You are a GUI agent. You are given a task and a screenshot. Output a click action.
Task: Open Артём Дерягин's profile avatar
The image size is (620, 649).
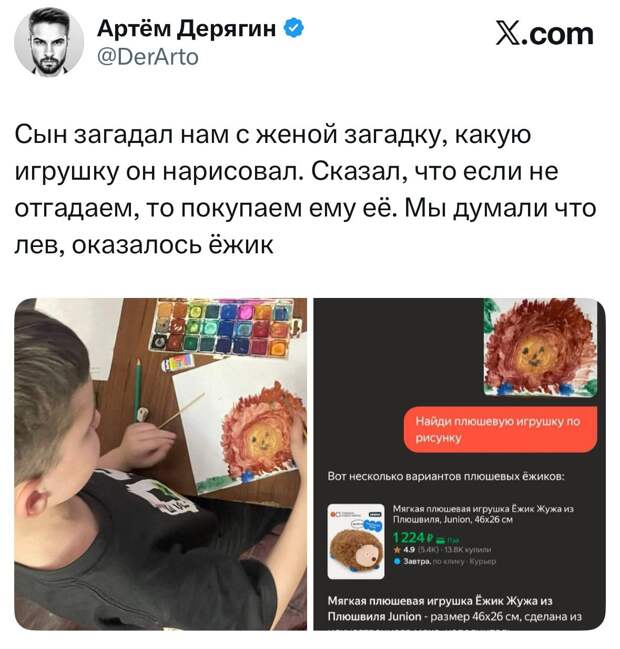49,42
